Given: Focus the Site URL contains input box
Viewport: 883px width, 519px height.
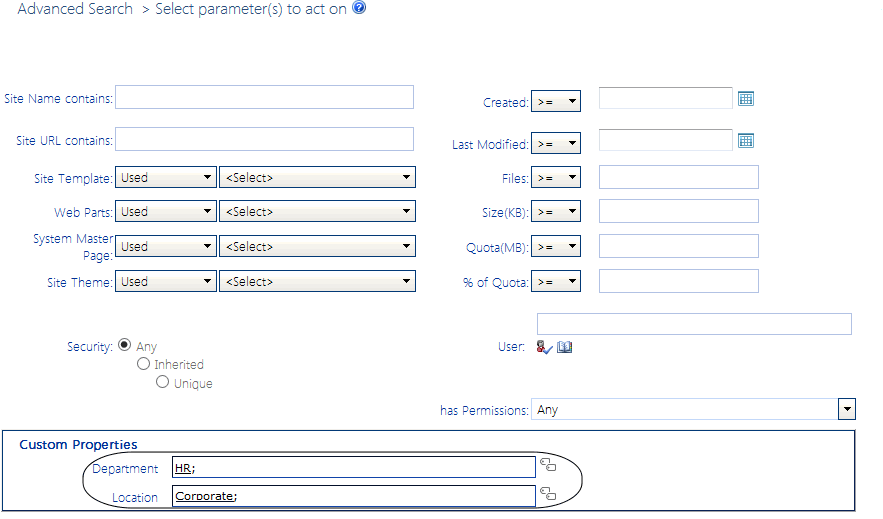Looking at the screenshot, I should (265, 139).
